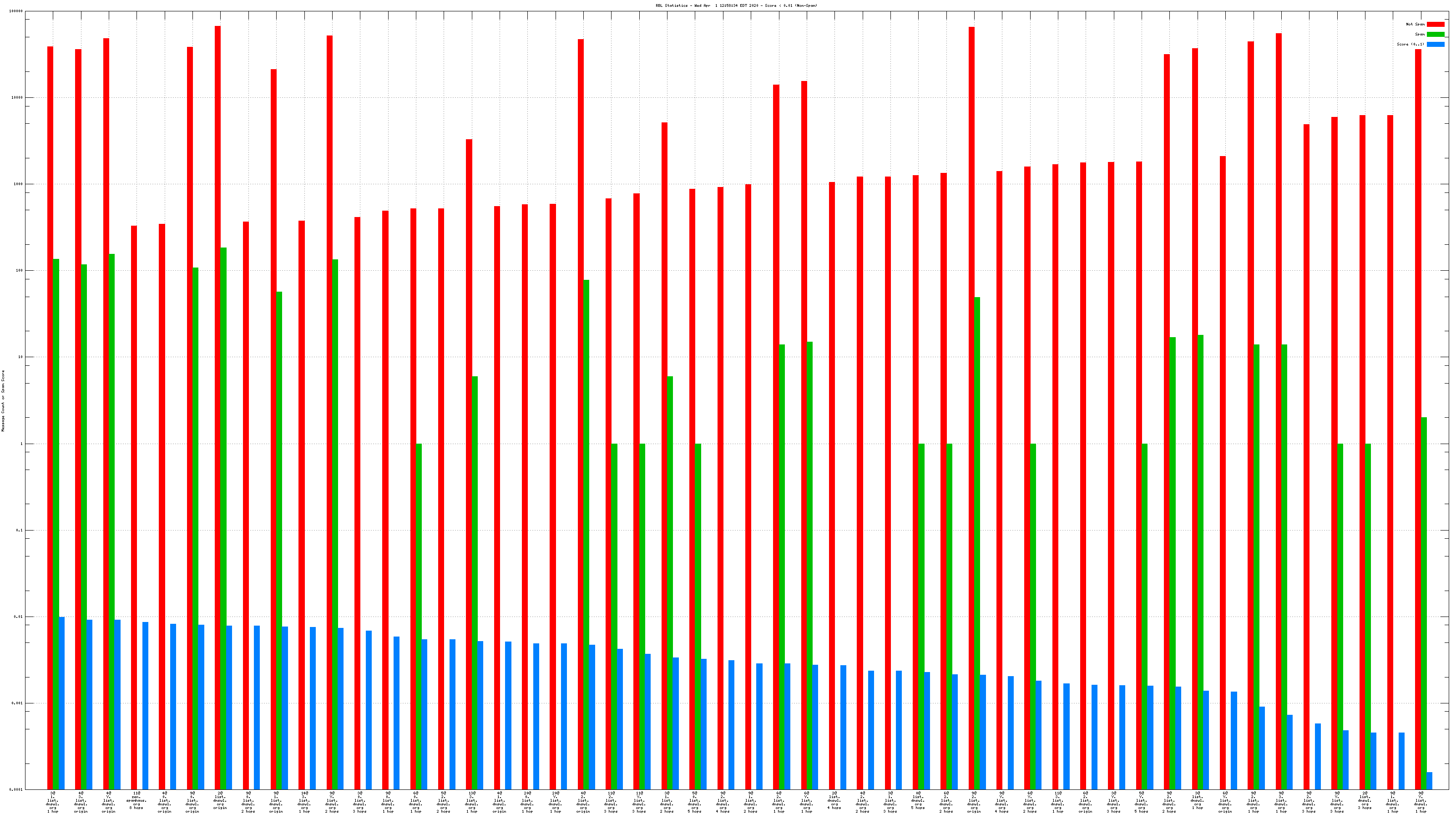The image size is (1456, 819).
Task: Click the 0.1 y-axis tick label
Action: [x=19, y=530]
